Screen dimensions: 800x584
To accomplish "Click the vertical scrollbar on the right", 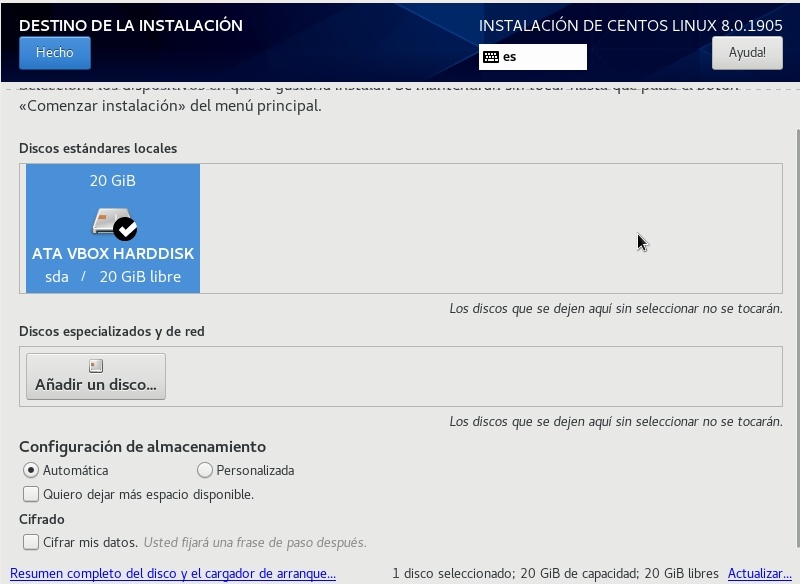I will [x=796, y=337].
